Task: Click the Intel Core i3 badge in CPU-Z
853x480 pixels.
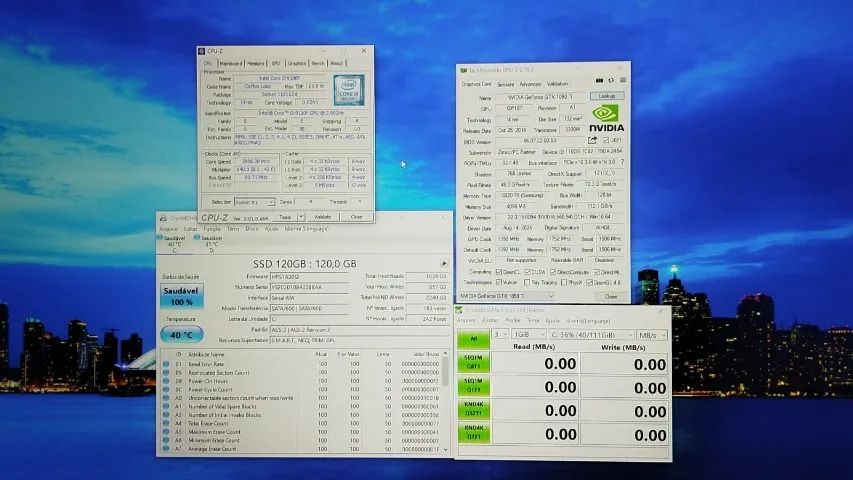Action: coord(349,90)
